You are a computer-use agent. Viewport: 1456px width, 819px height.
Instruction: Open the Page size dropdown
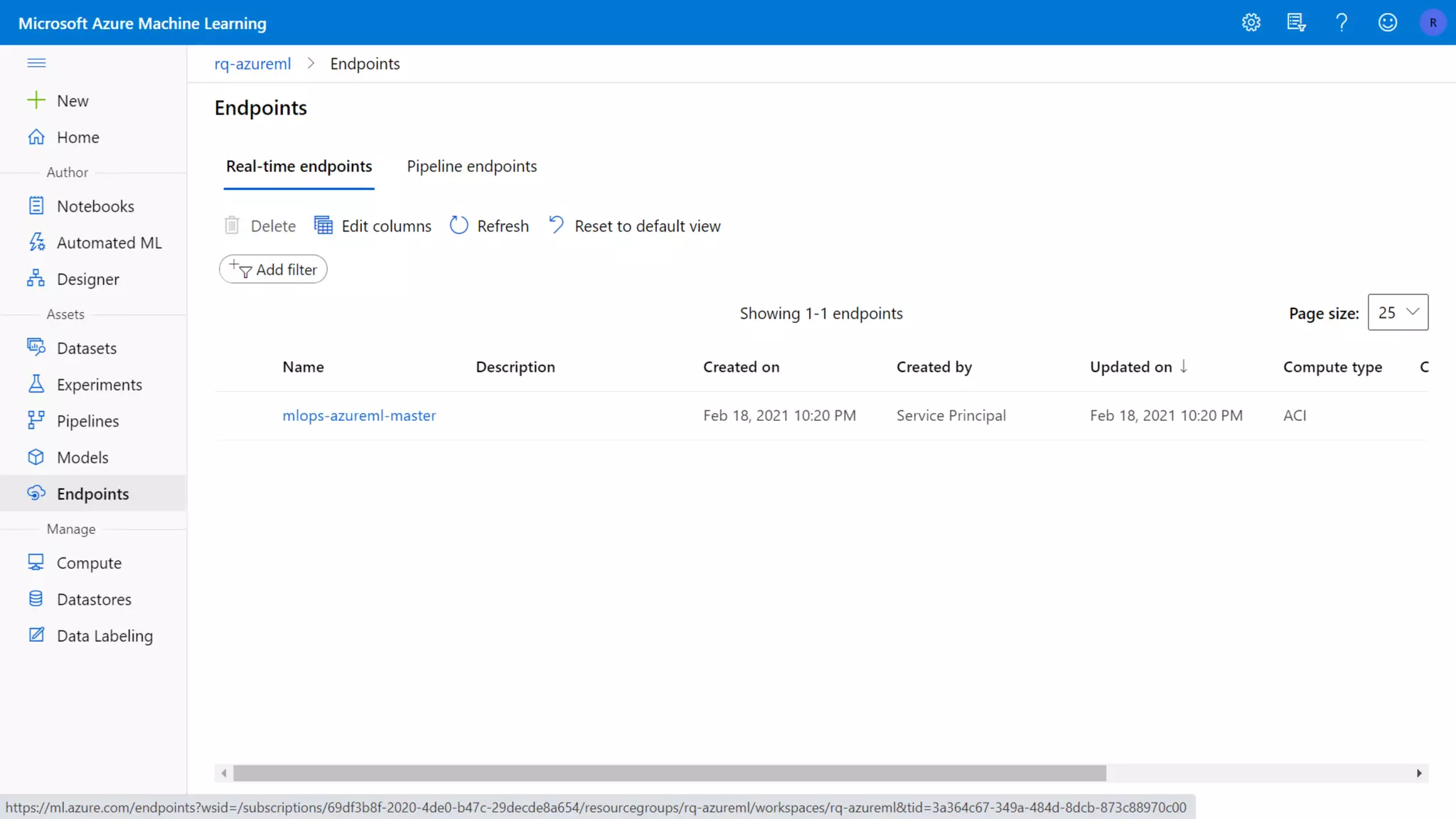1397,312
